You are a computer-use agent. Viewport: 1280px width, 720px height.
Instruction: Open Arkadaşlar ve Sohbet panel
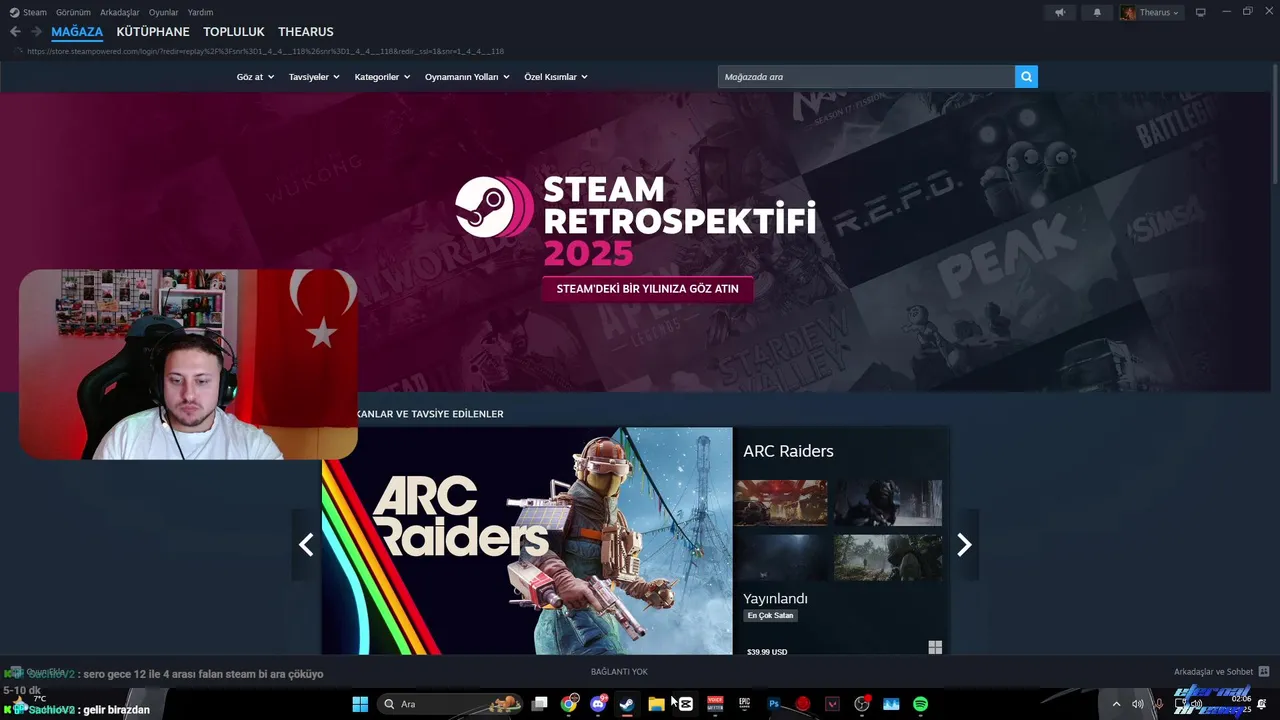click(1213, 672)
